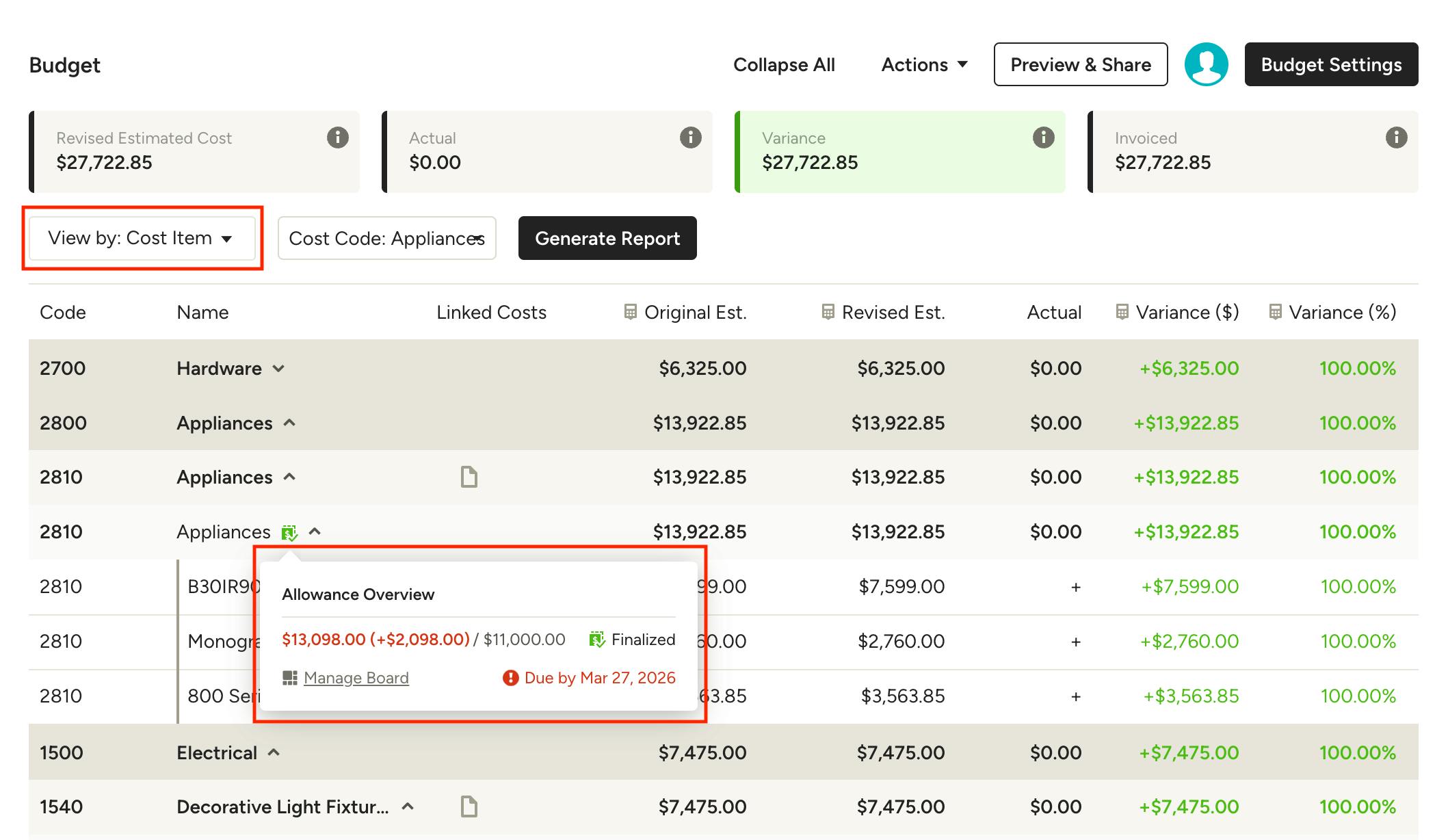Click the calculator icon beside Variance ($)
Screen dimensions: 1435x840
tap(1122, 312)
